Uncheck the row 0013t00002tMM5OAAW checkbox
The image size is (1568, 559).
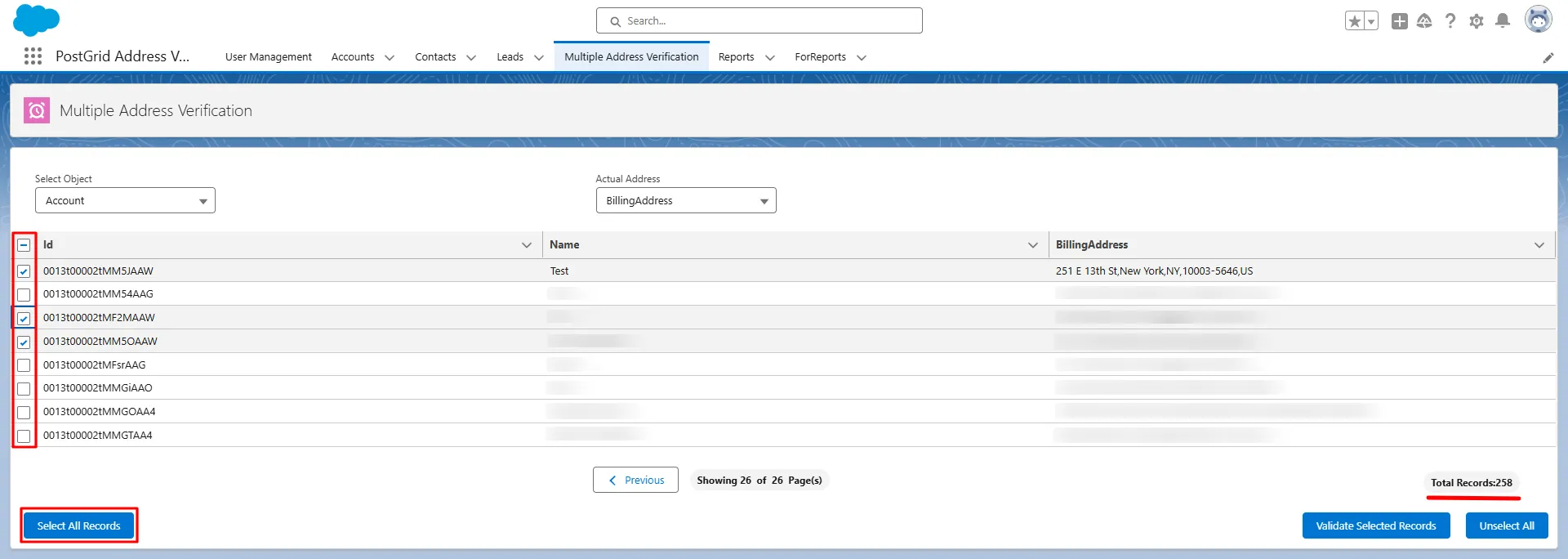24,342
